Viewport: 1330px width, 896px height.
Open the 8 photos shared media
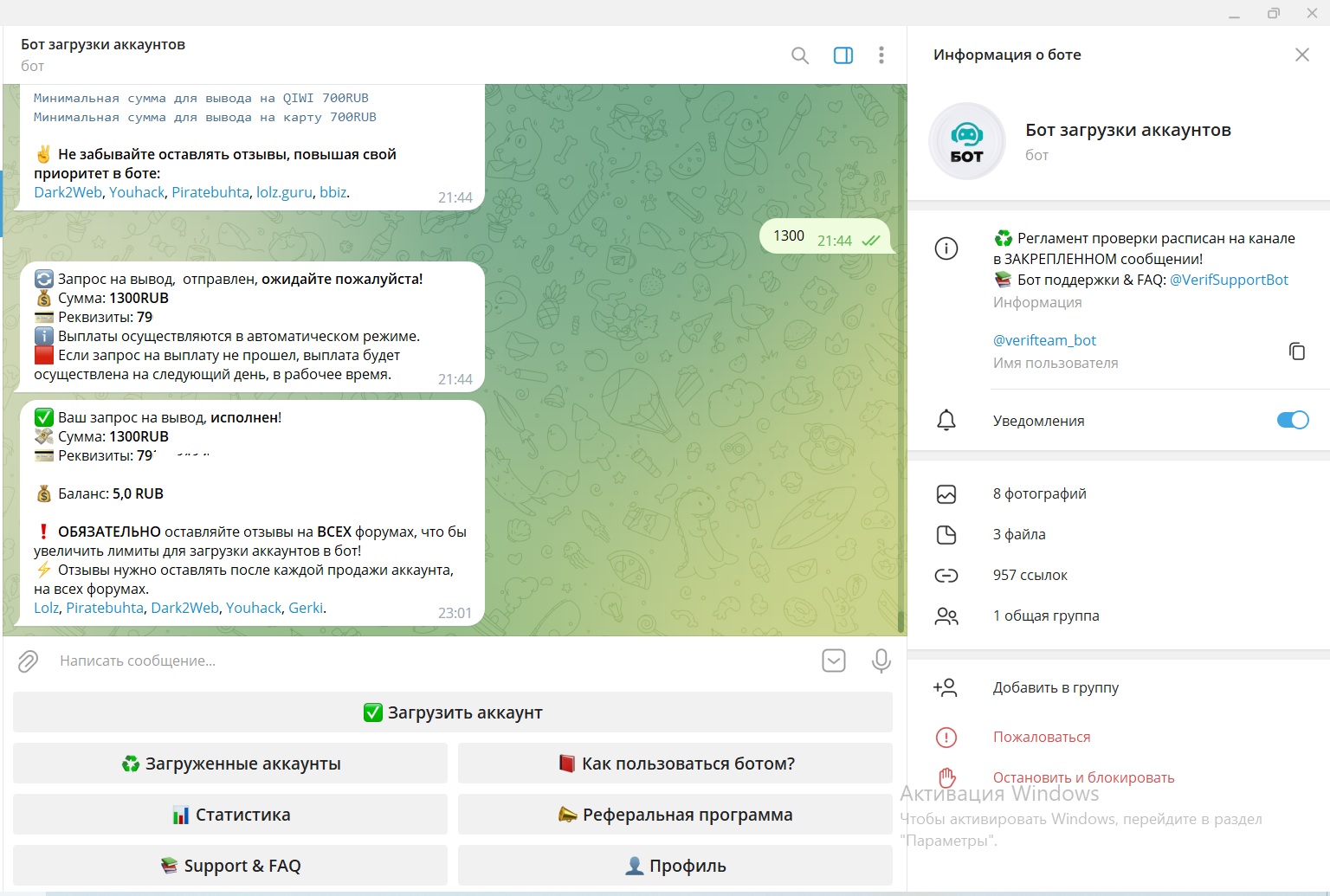tap(1039, 493)
